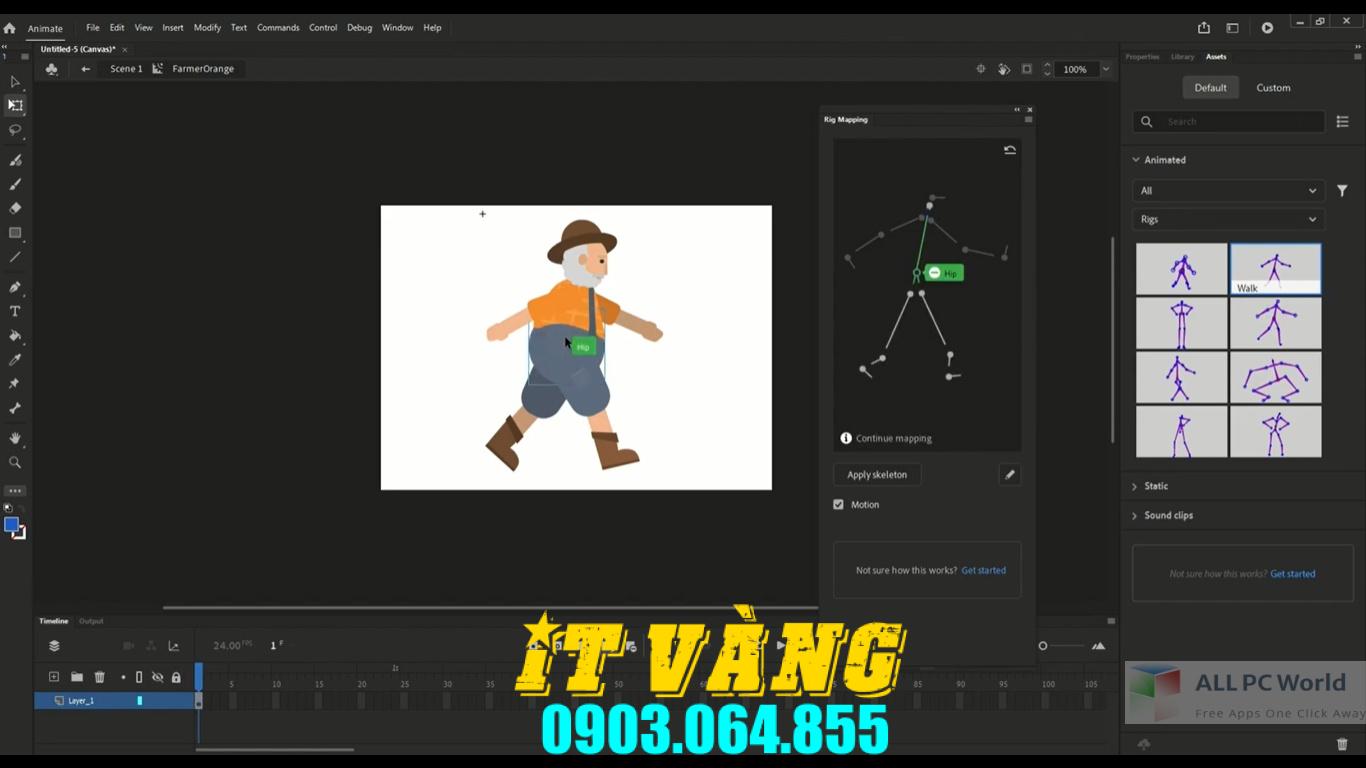Delete Layer_1 using the trash icon
This screenshot has height=768, width=1366.
coord(99,677)
